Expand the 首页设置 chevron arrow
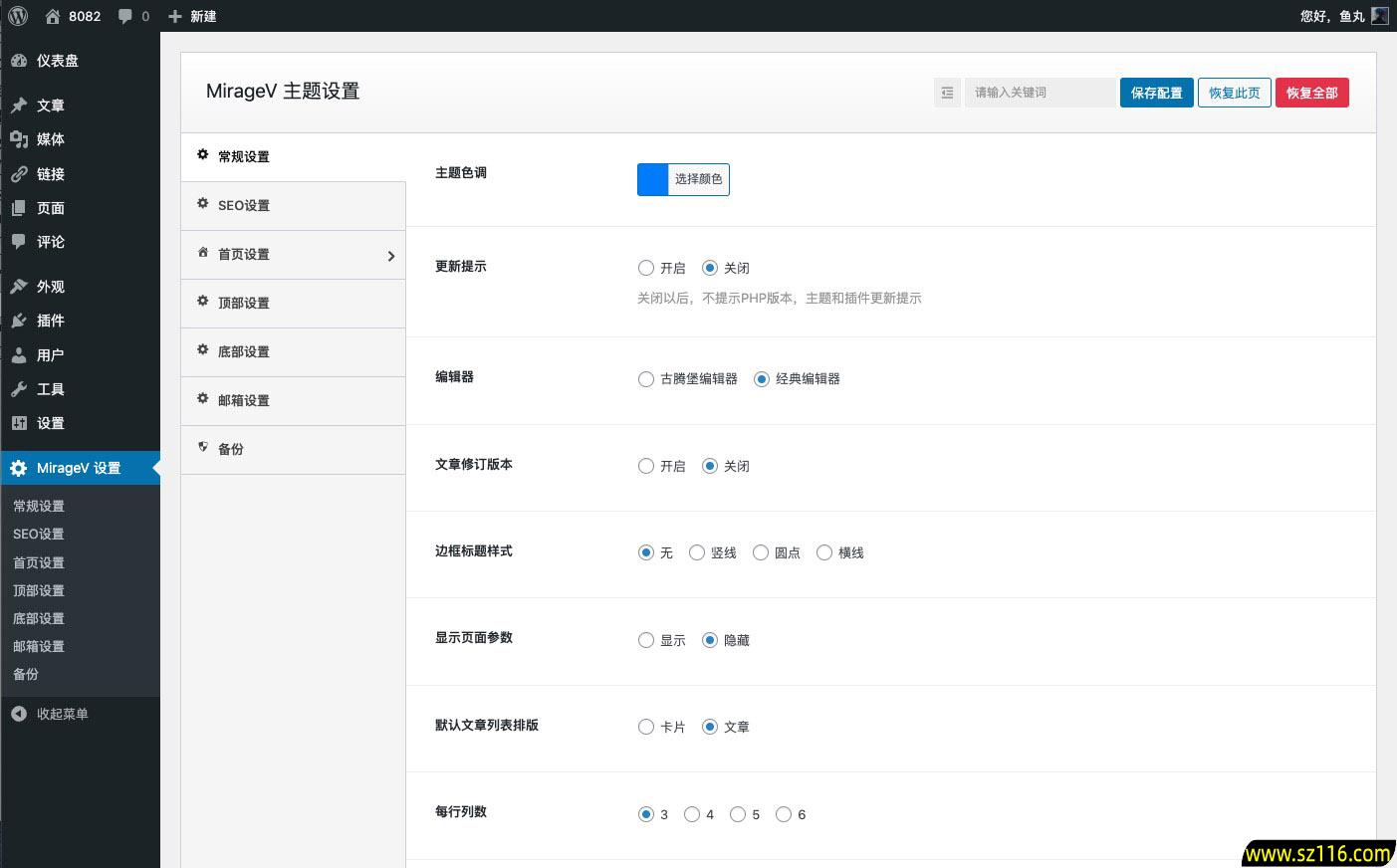Viewport: 1397px width, 868px height. (391, 256)
